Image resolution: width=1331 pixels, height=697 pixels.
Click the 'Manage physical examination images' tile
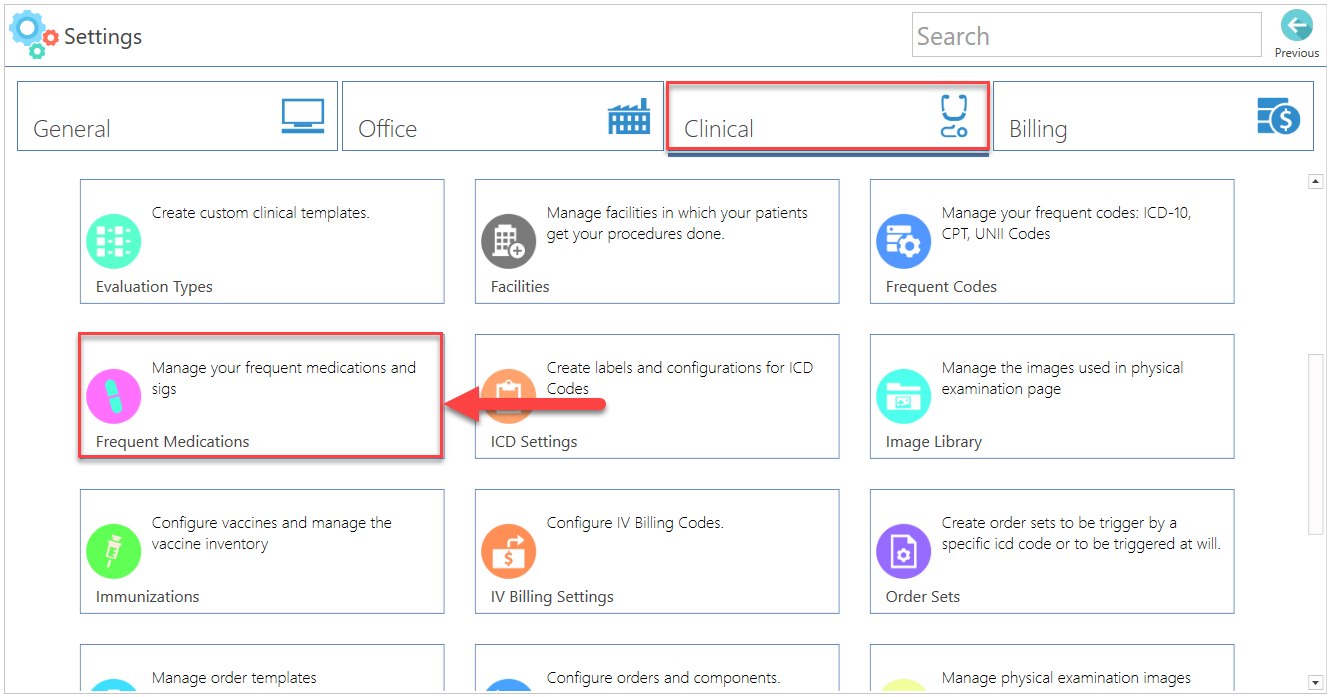click(x=1052, y=669)
